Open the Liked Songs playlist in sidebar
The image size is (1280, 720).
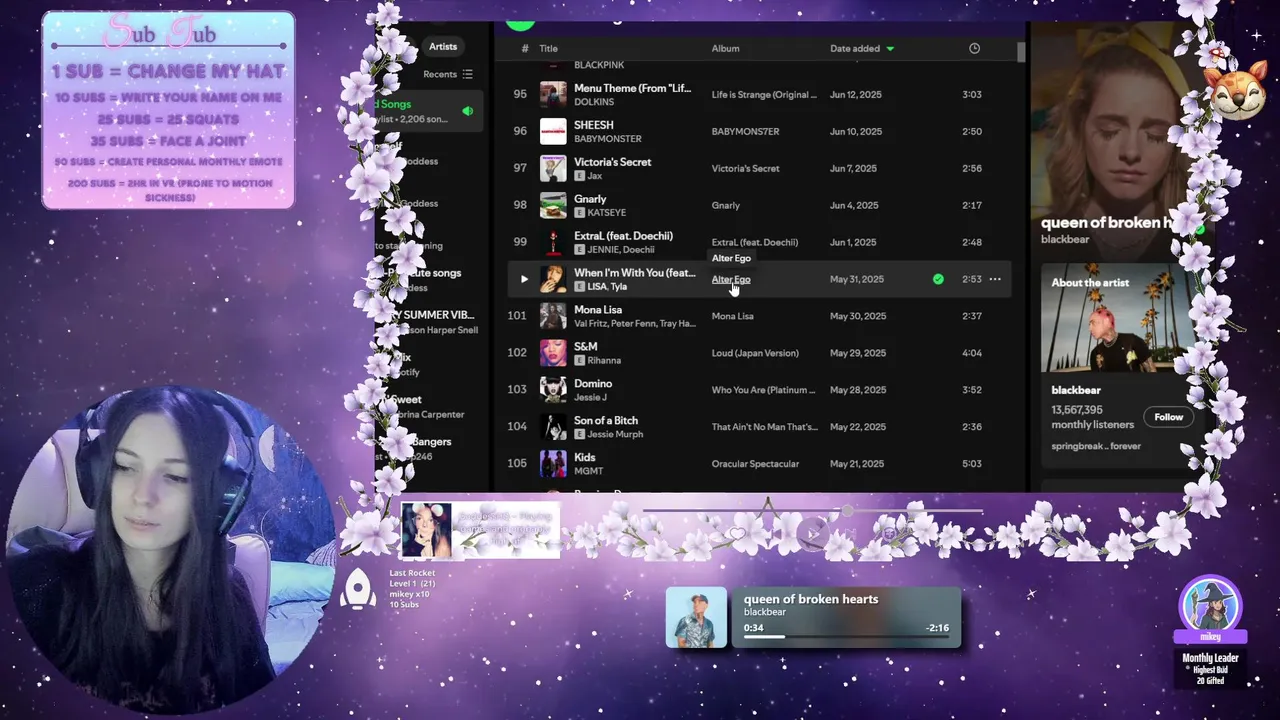430,111
